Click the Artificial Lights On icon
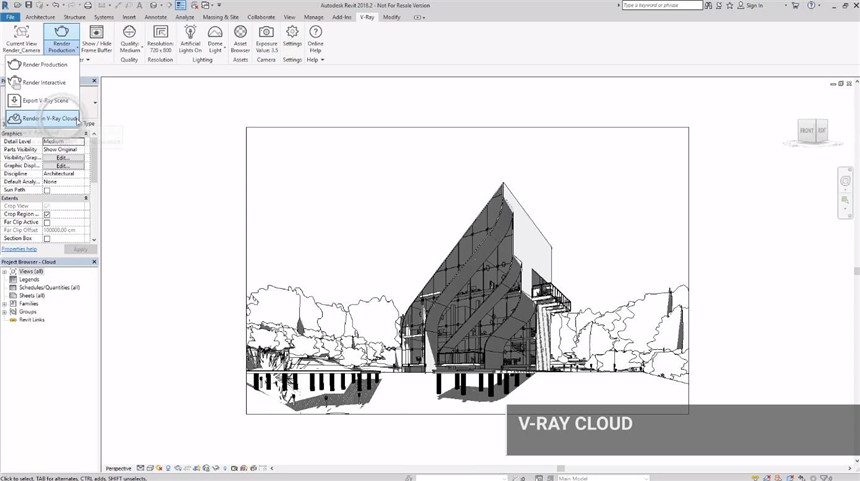The width and height of the screenshot is (860, 481). coord(190,33)
